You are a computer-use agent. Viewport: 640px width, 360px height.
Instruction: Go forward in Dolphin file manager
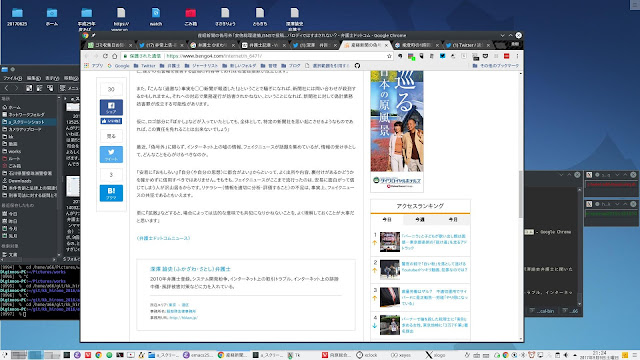click(16, 88)
